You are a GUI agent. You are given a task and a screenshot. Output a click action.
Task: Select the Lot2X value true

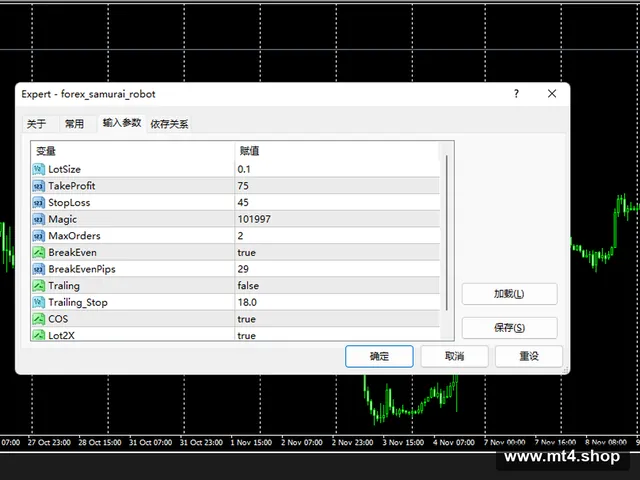pyautogui.click(x=247, y=336)
